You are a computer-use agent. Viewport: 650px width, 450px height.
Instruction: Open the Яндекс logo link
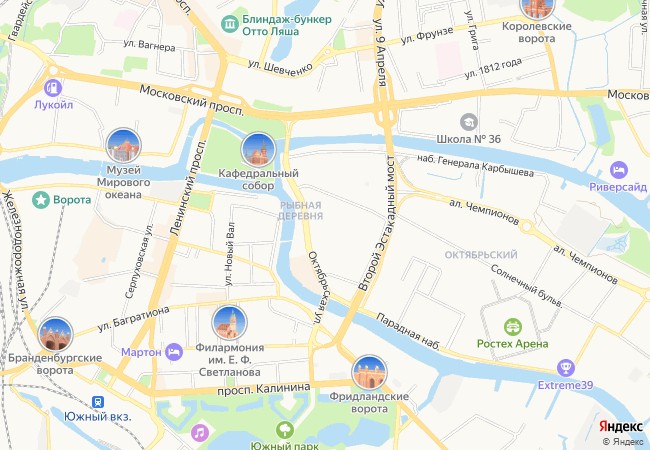coord(621,426)
